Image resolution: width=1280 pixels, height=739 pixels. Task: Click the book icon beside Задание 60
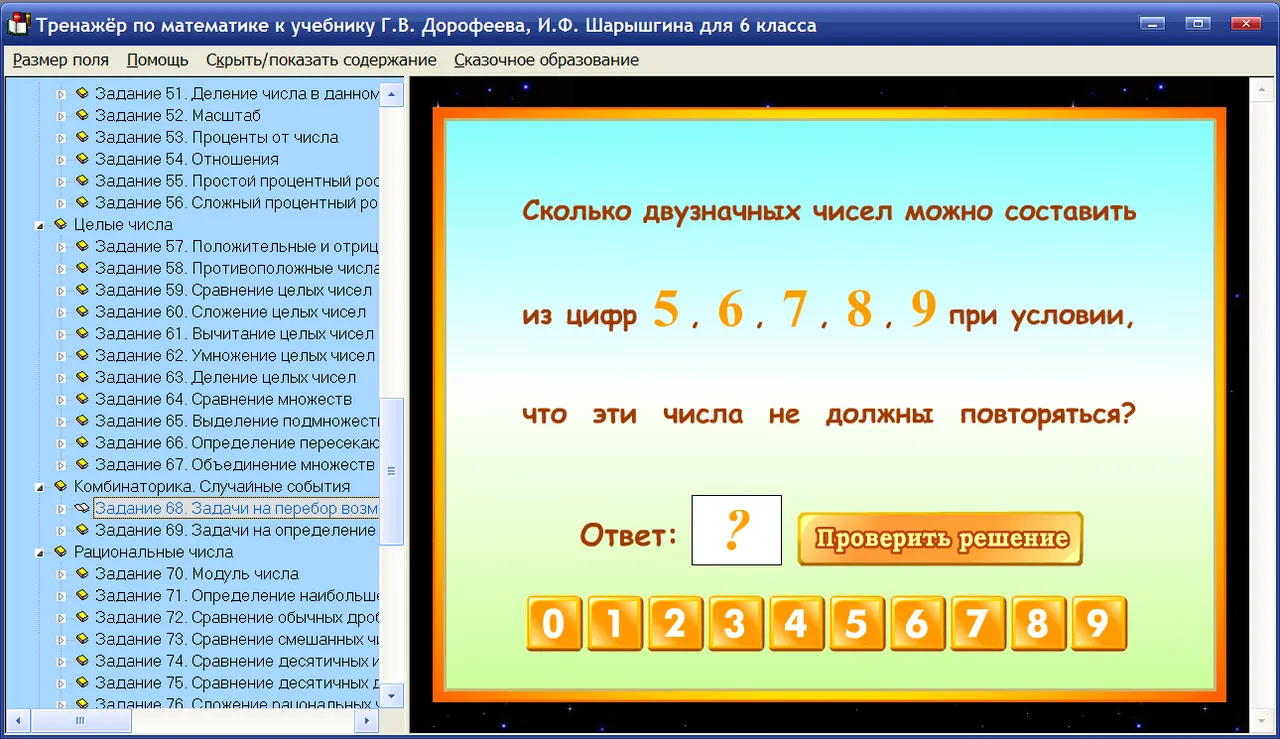pyautogui.click(x=82, y=312)
